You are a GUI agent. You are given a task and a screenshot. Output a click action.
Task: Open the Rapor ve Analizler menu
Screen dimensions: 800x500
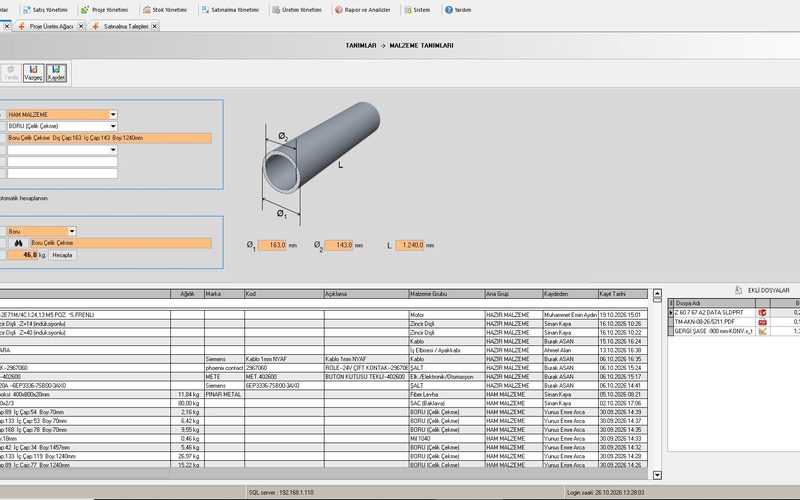pyautogui.click(x=363, y=10)
